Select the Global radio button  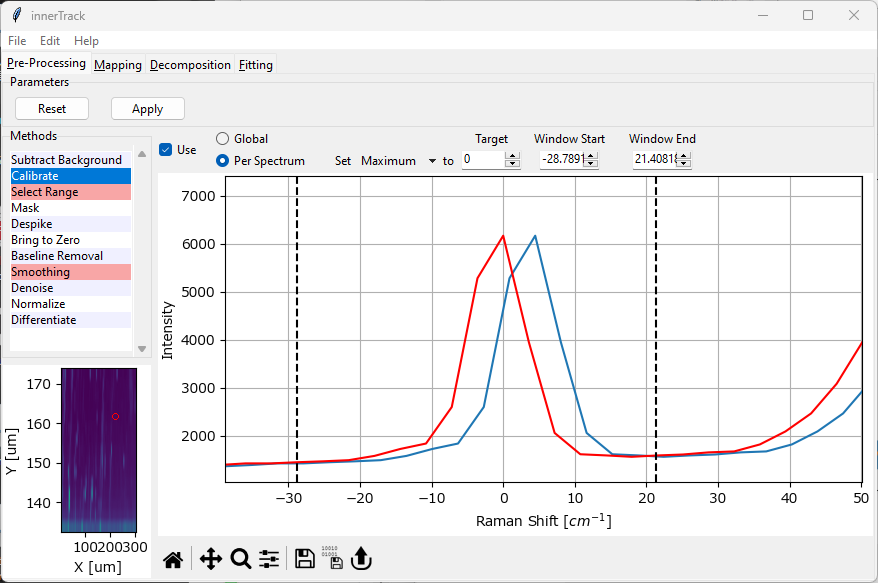(x=223, y=139)
